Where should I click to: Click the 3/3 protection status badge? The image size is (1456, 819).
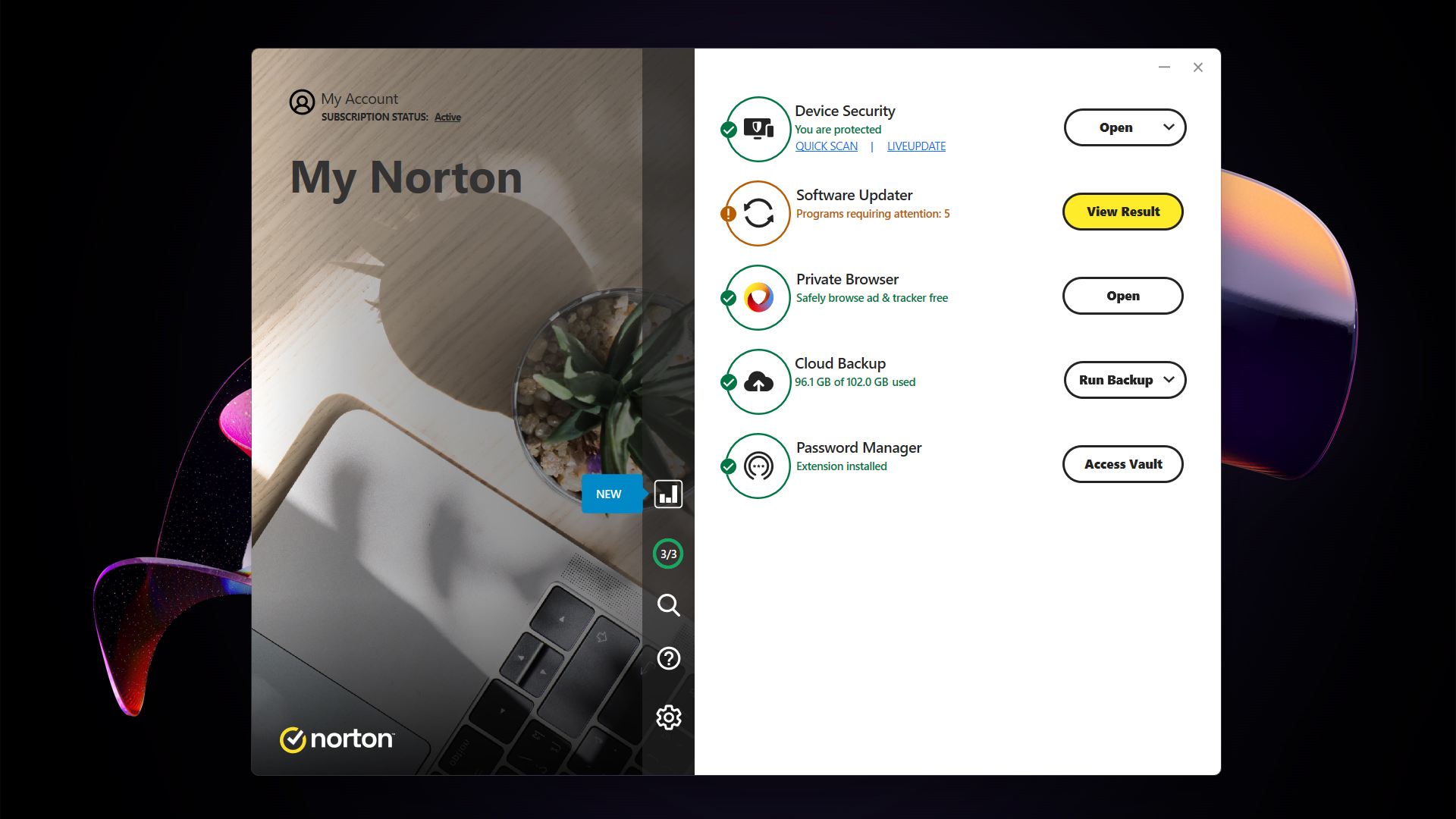668,554
